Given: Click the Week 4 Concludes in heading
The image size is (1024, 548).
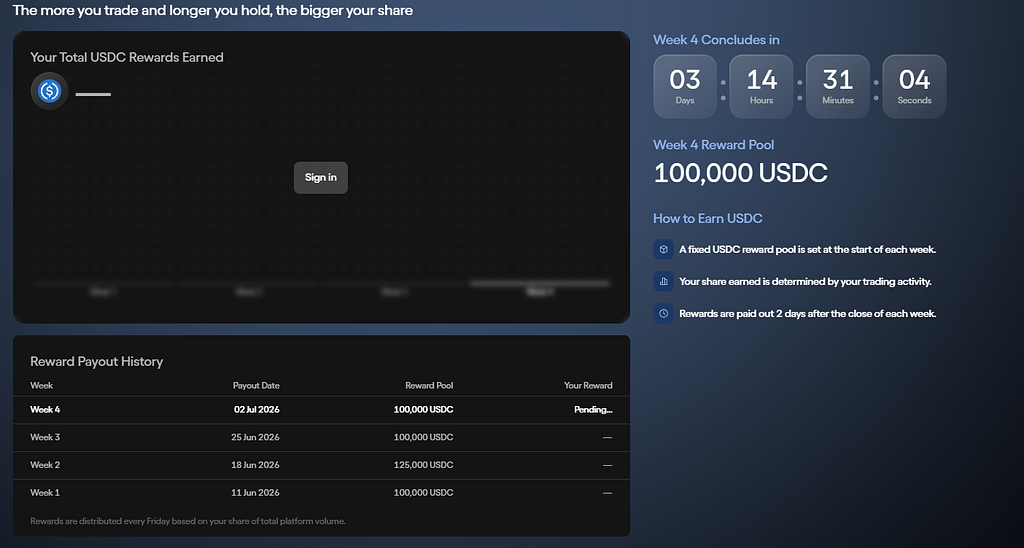Looking at the screenshot, I should pyautogui.click(x=716, y=40).
